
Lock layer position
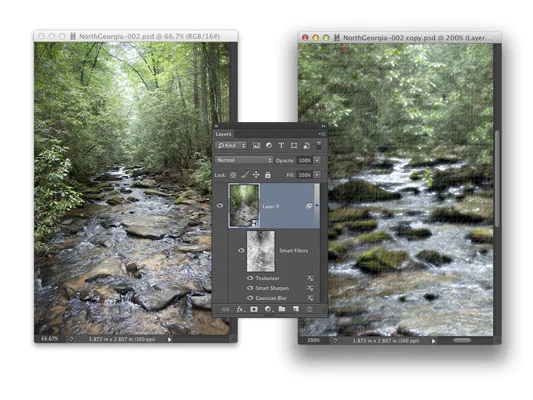coord(256,175)
